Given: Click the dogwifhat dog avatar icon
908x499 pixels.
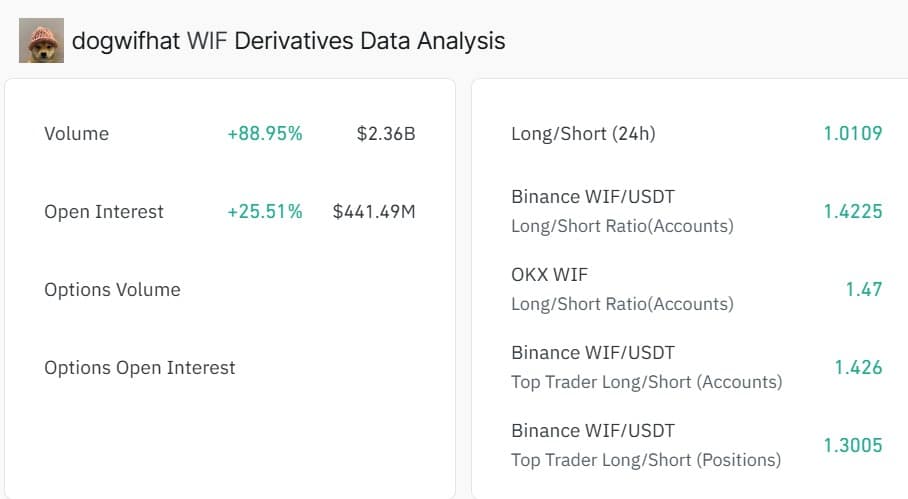Looking at the screenshot, I should (x=41, y=41).
